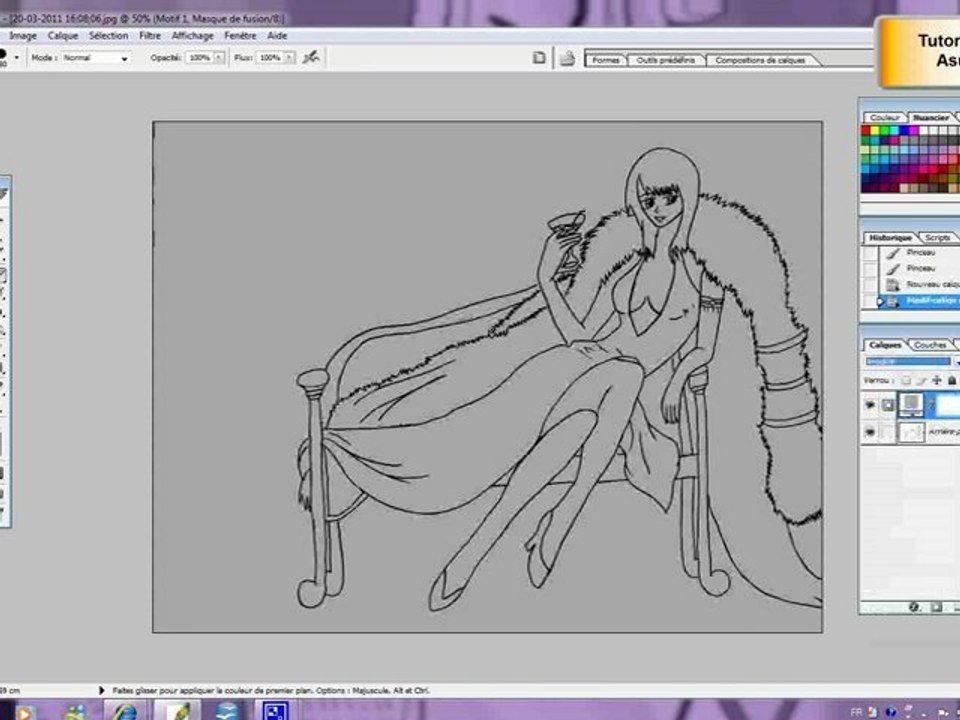Hide the Arrière-plan layer
Screen dimensions: 960x720
coord(870,432)
